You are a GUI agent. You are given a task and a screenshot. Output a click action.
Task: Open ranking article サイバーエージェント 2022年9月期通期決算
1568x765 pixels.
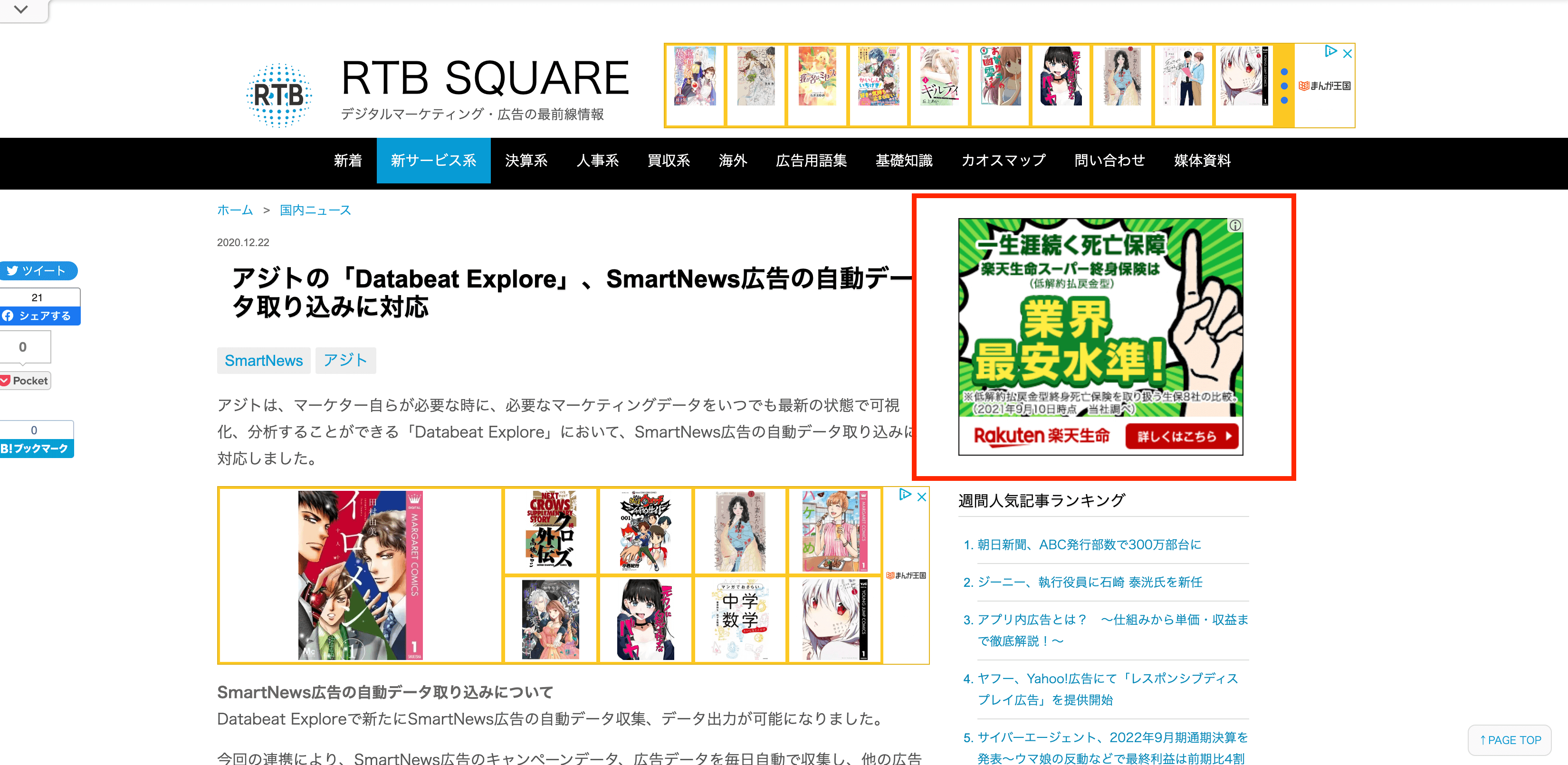1113,747
